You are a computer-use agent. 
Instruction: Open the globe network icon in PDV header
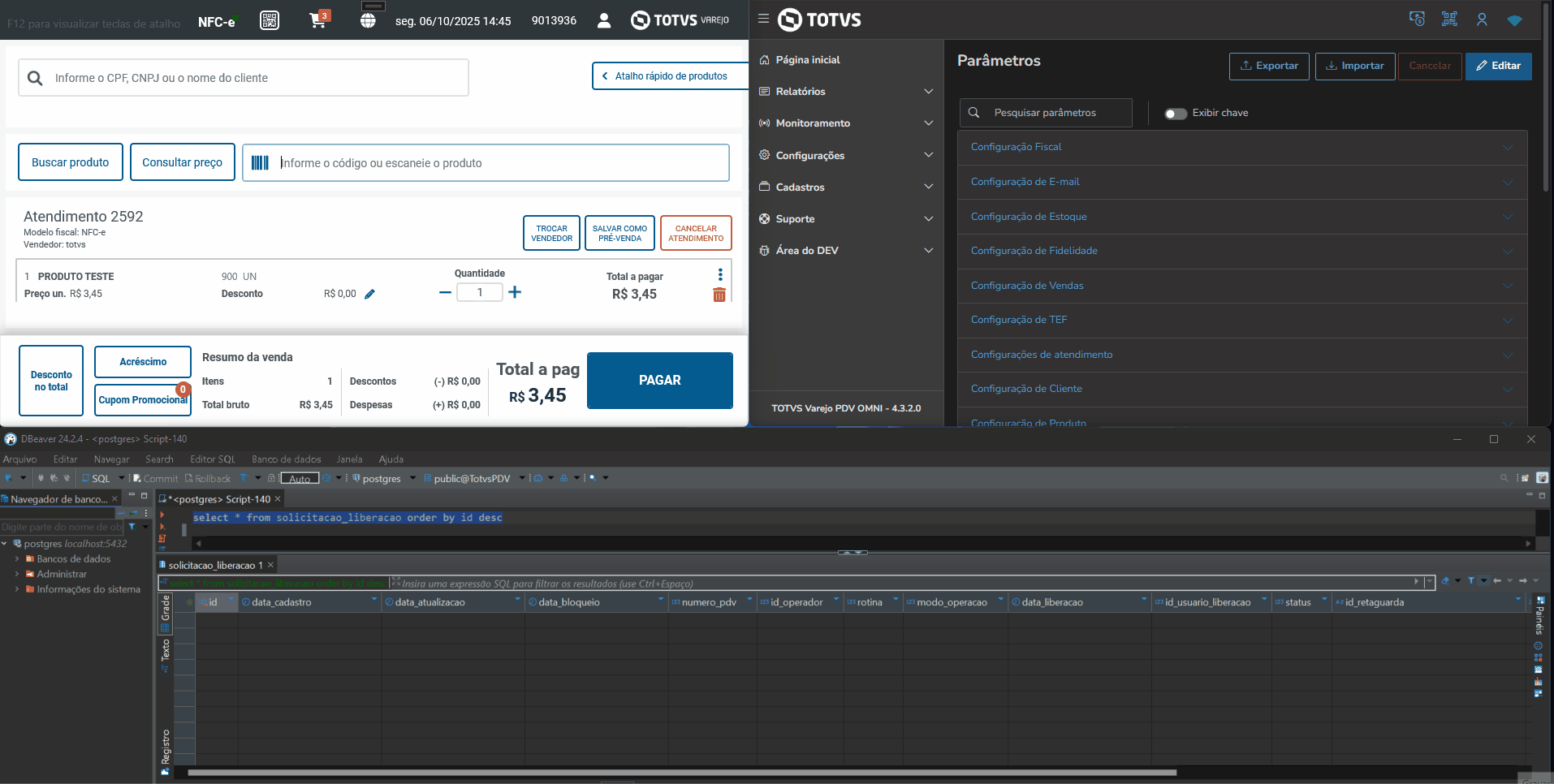tap(368, 20)
